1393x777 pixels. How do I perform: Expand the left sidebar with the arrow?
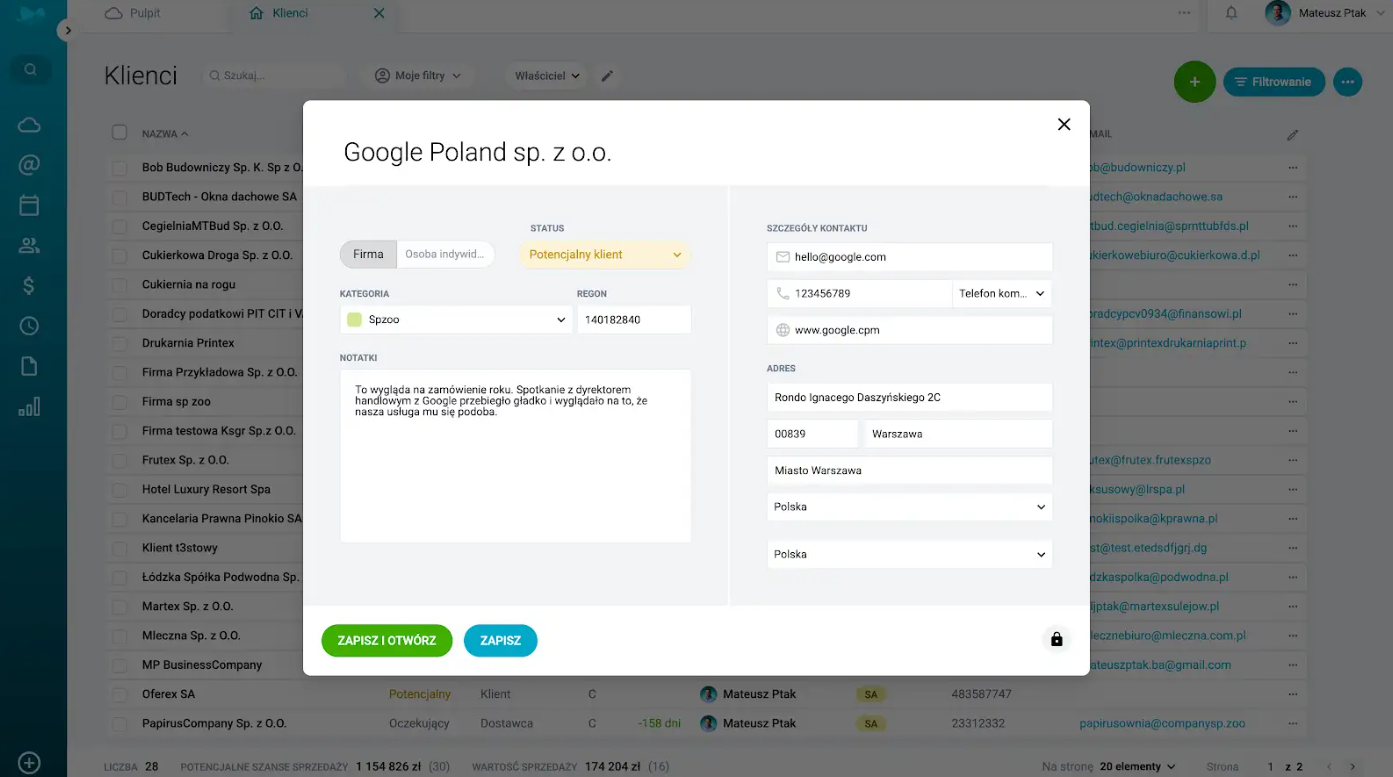tap(68, 31)
